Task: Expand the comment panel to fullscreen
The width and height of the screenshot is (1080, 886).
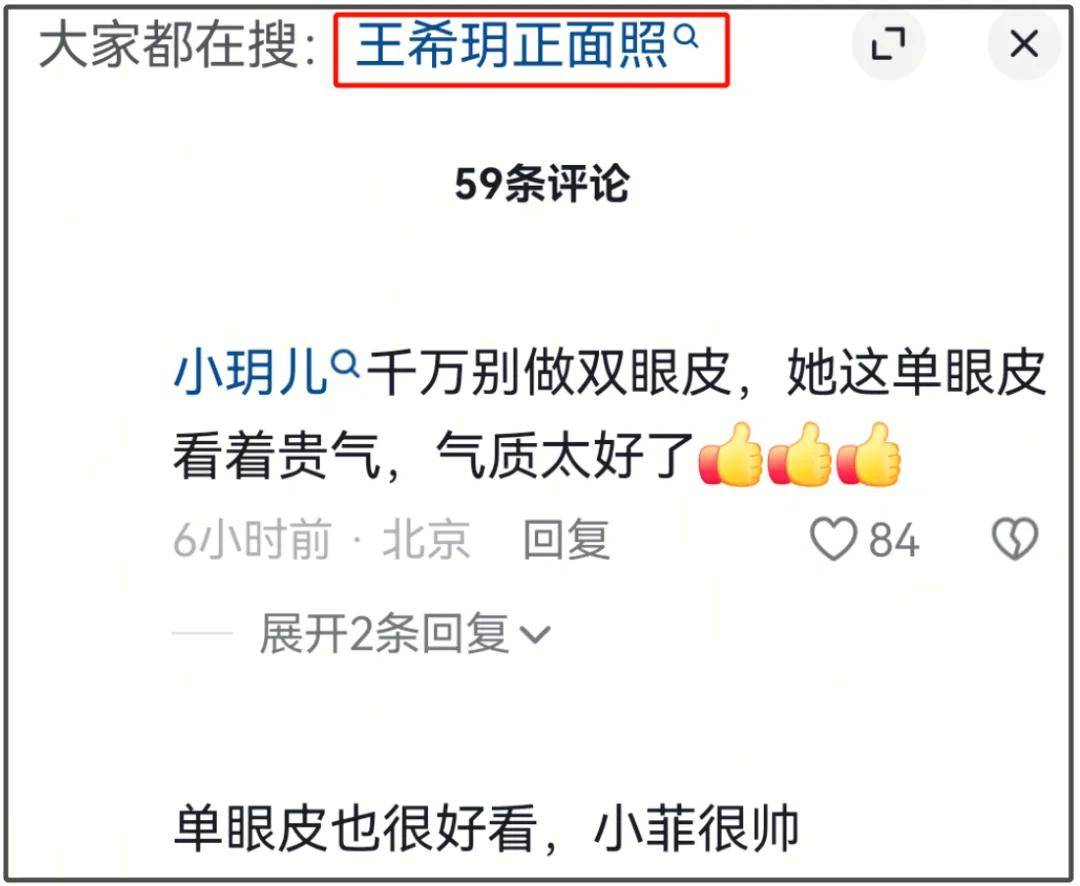Action: (x=889, y=45)
